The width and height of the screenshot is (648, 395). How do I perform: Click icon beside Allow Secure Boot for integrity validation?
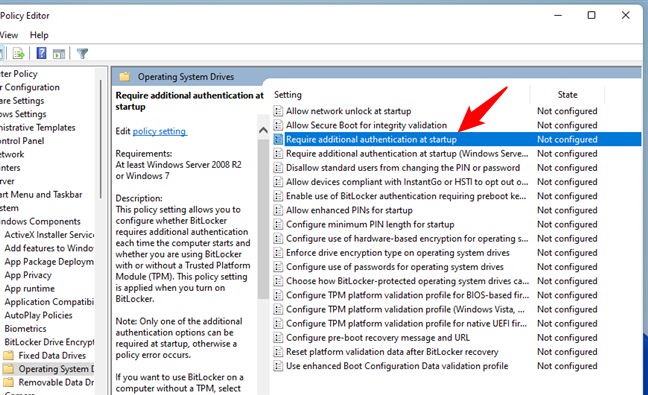(x=279, y=125)
